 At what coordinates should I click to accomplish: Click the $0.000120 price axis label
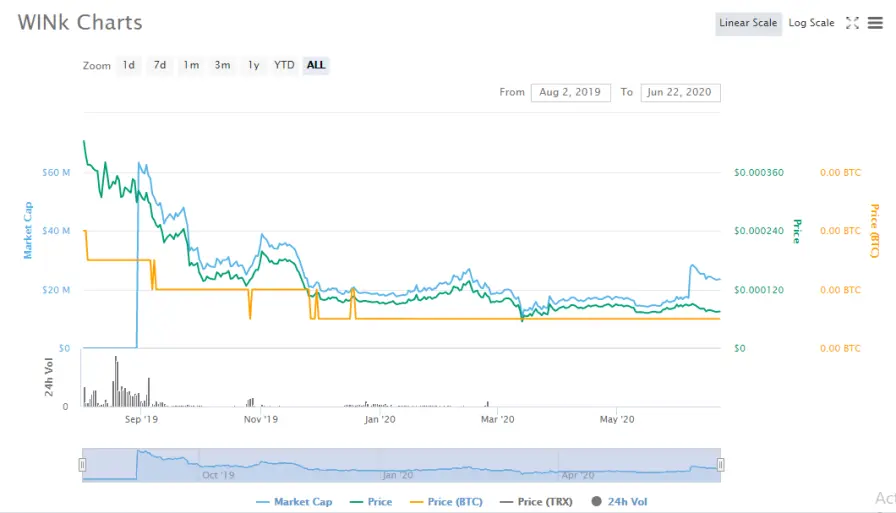pos(759,290)
